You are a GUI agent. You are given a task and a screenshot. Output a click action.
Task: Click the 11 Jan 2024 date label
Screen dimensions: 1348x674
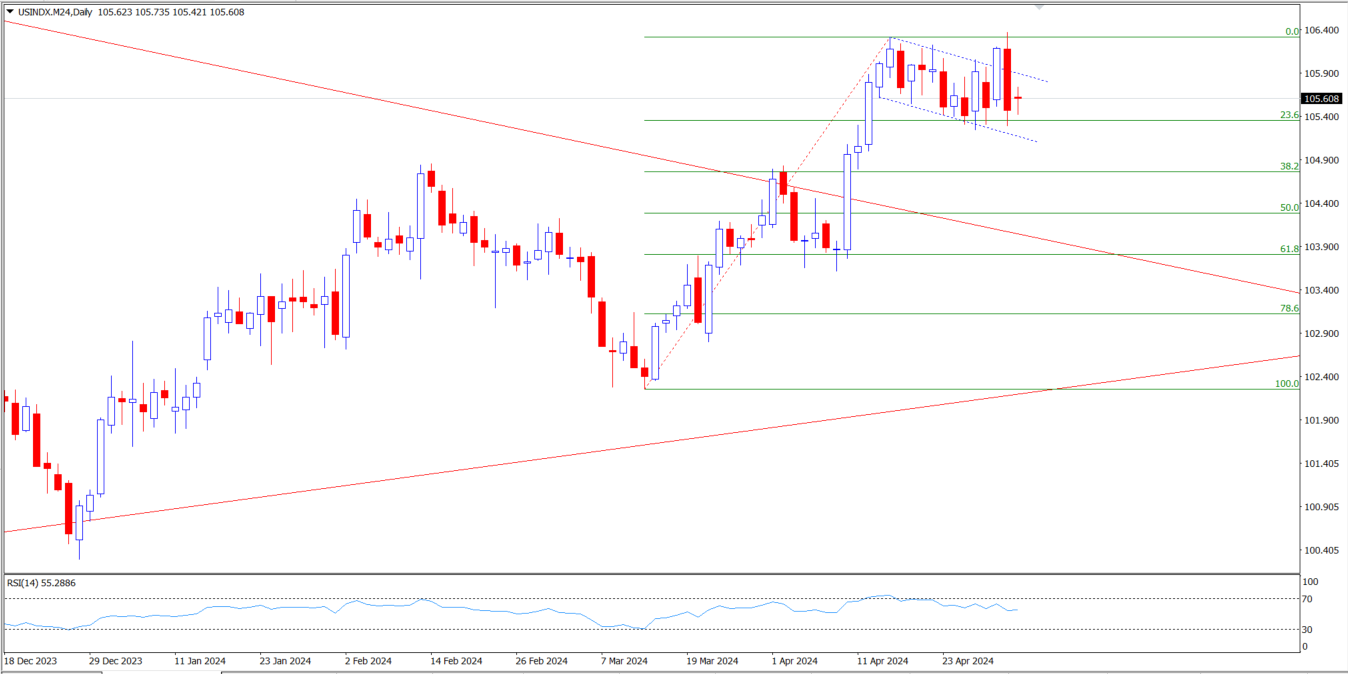[200, 661]
